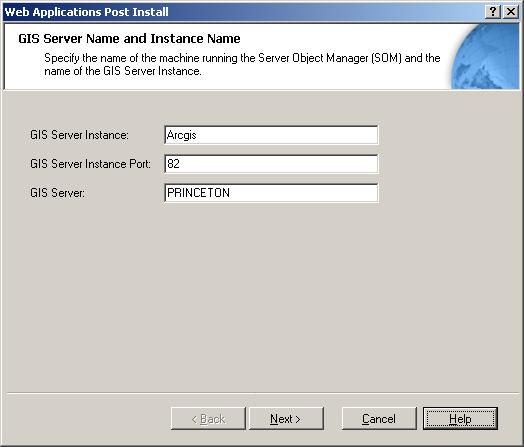Screen dimensions: 524x447
Task: Click the context help question mark button
Action: 493,12
